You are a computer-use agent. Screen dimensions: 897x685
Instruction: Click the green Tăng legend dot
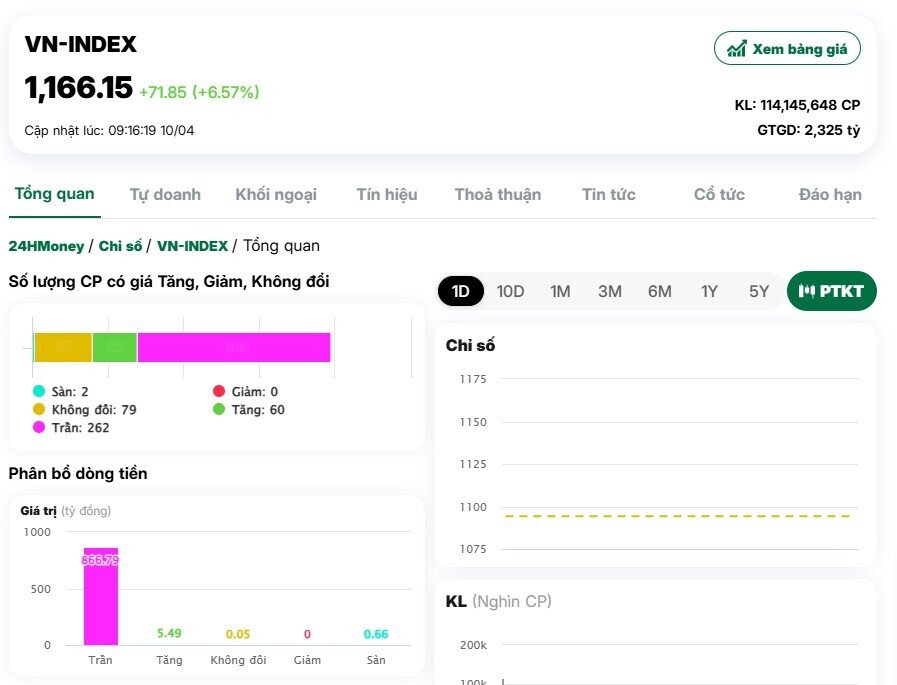(219, 409)
